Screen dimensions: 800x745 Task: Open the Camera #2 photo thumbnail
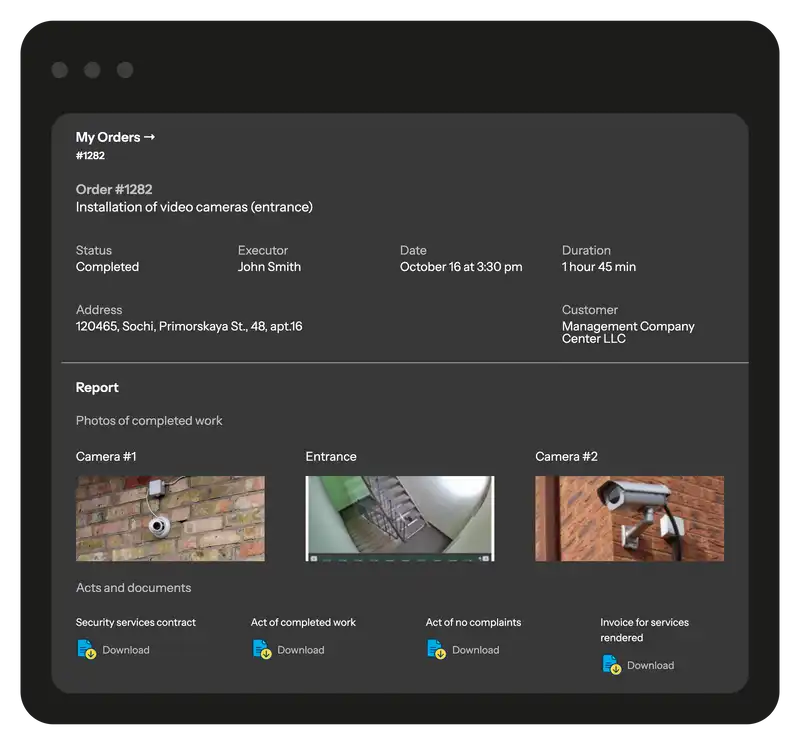[x=629, y=518]
